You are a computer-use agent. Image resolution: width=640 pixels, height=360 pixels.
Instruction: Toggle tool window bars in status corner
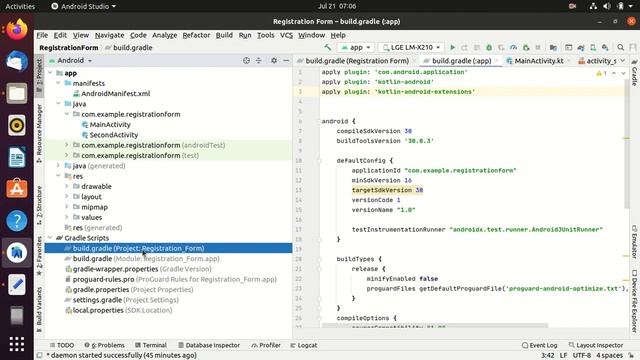39,356
